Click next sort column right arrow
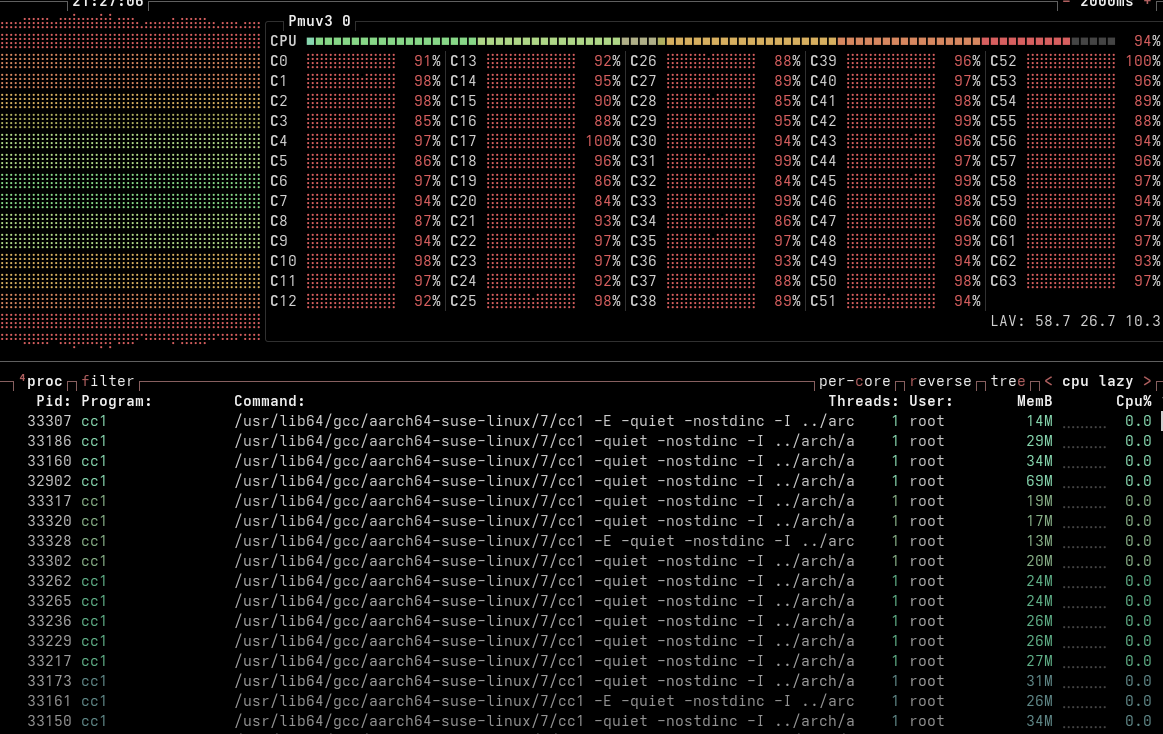This screenshot has width=1163, height=734. point(1146,381)
